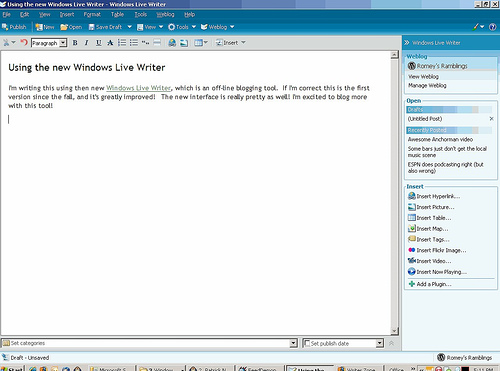The width and height of the screenshot is (500, 371).
Task: Click Insert Flickr Image in sidebar
Action: click(437, 250)
